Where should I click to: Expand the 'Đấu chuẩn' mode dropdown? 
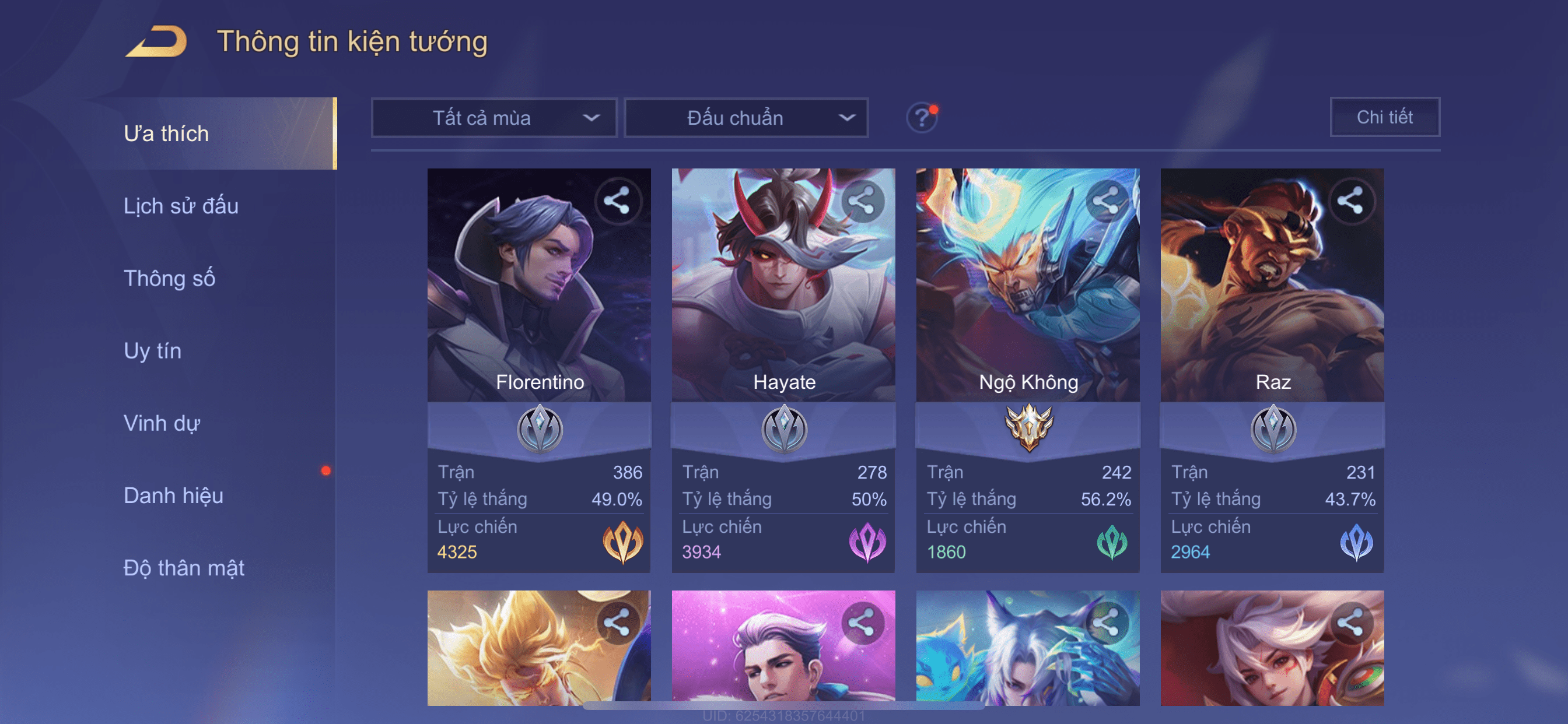click(x=746, y=117)
